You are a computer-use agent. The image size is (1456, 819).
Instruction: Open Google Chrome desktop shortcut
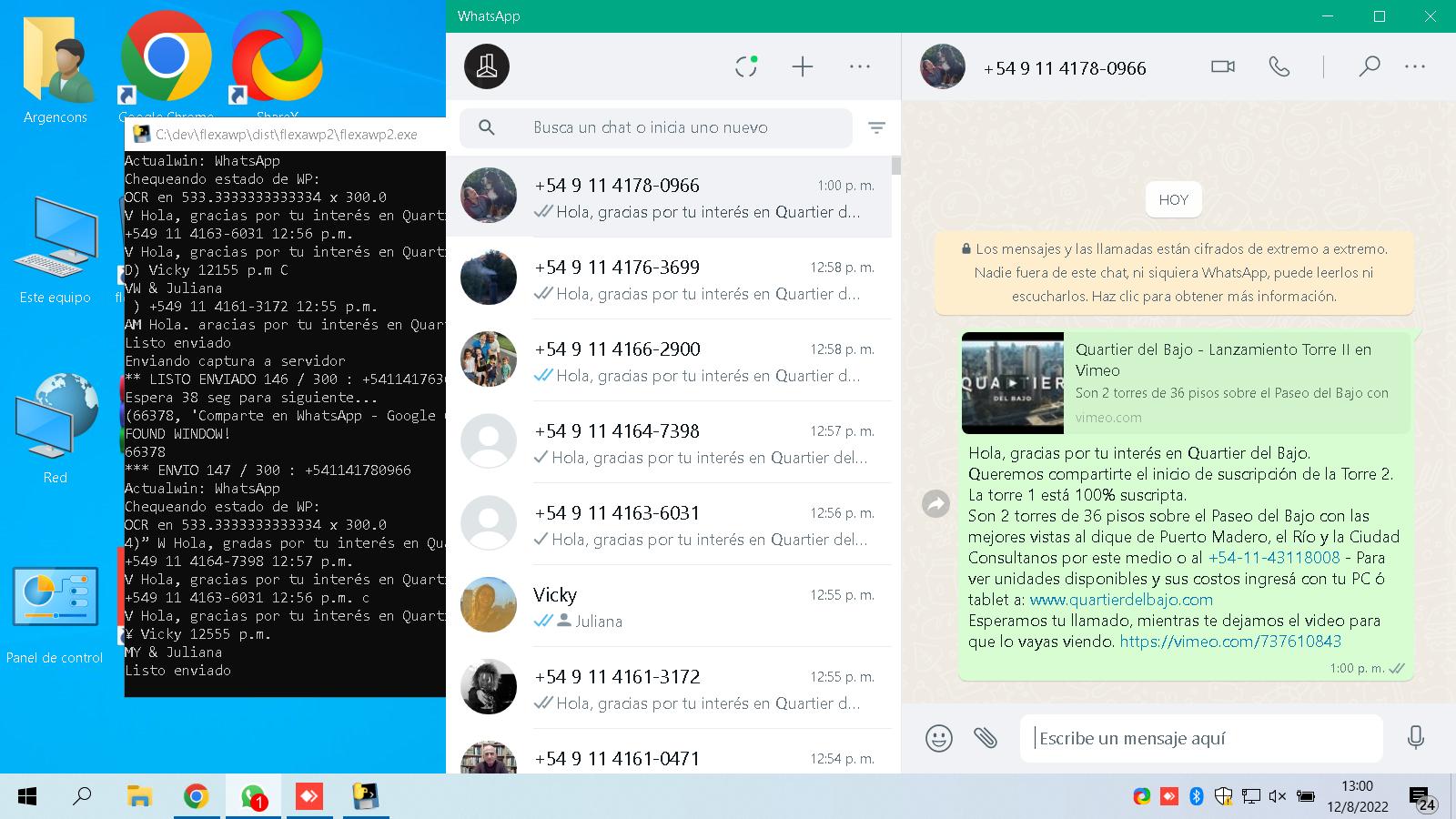pos(167,66)
